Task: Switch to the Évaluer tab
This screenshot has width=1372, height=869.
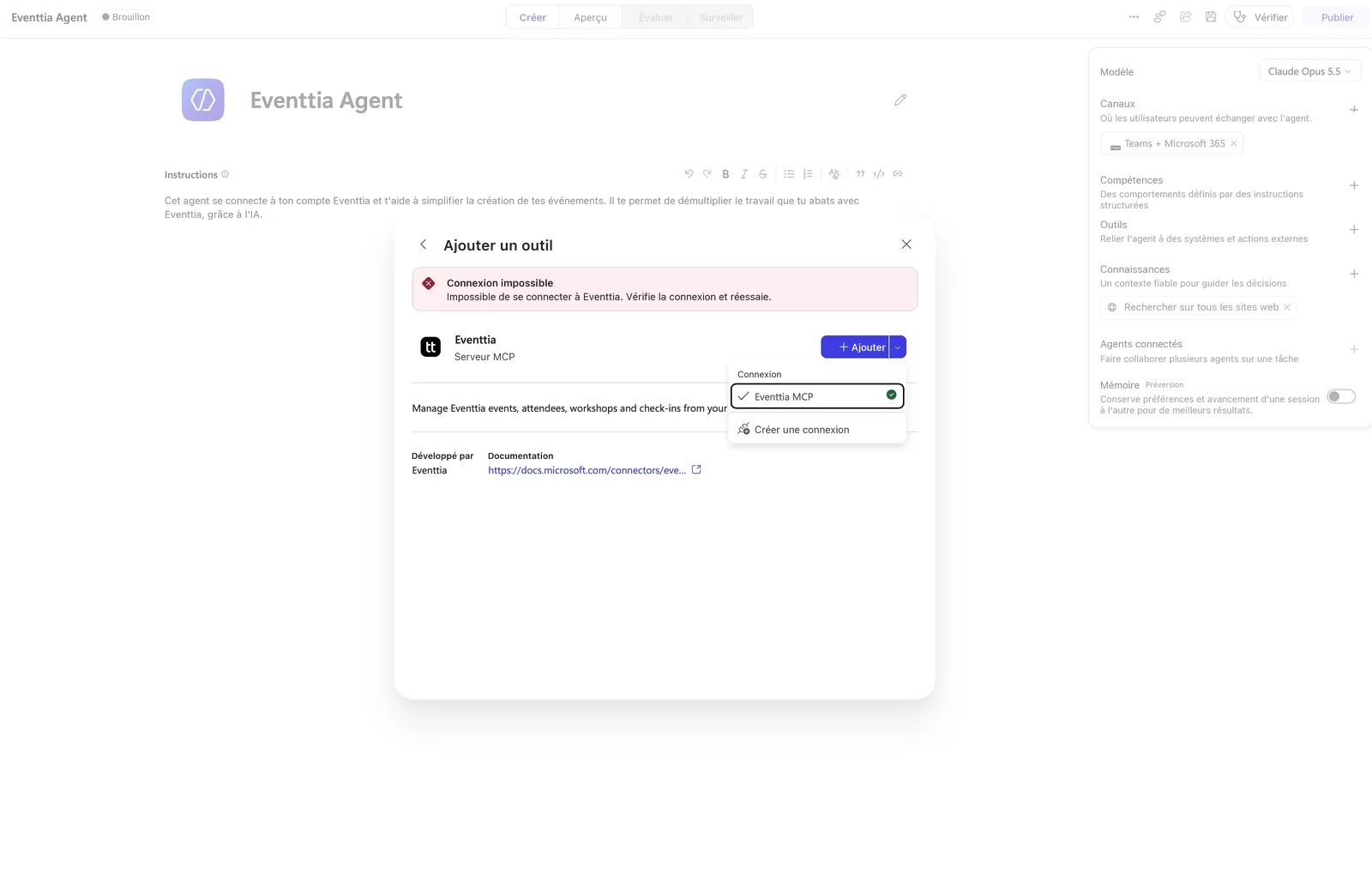Action: point(655,17)
